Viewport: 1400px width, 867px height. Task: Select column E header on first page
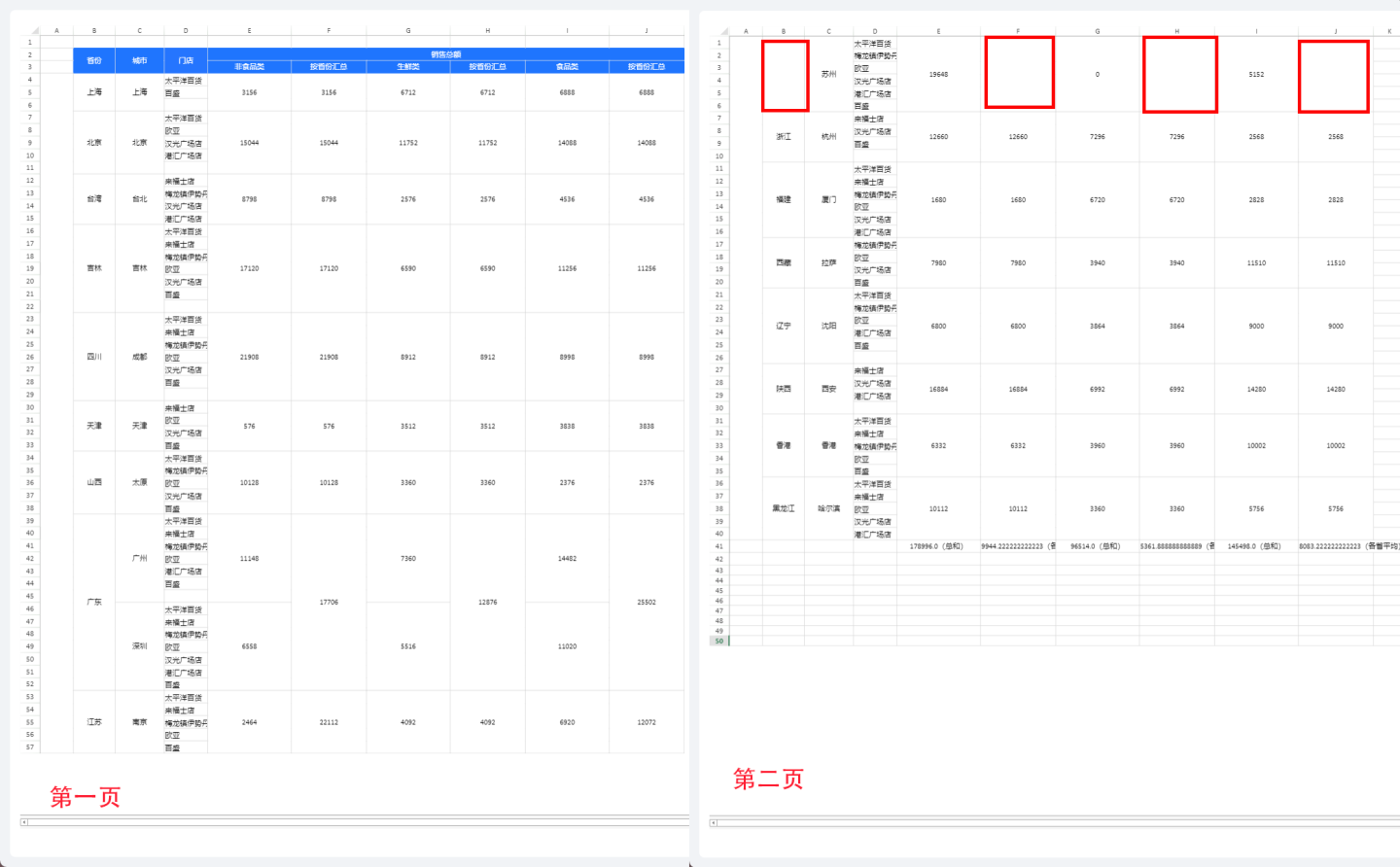249,31
